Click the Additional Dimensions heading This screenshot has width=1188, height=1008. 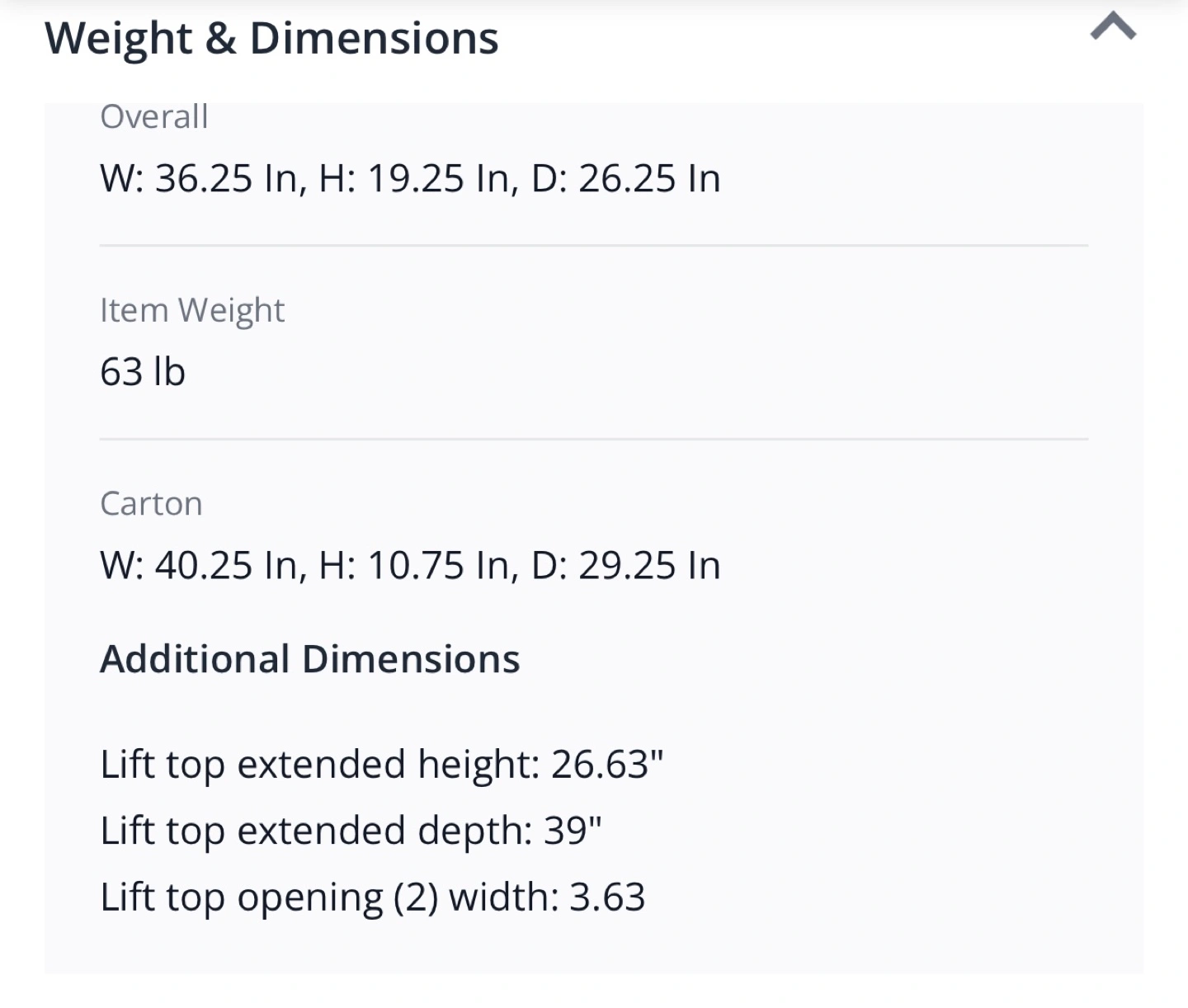coord(310,660)
